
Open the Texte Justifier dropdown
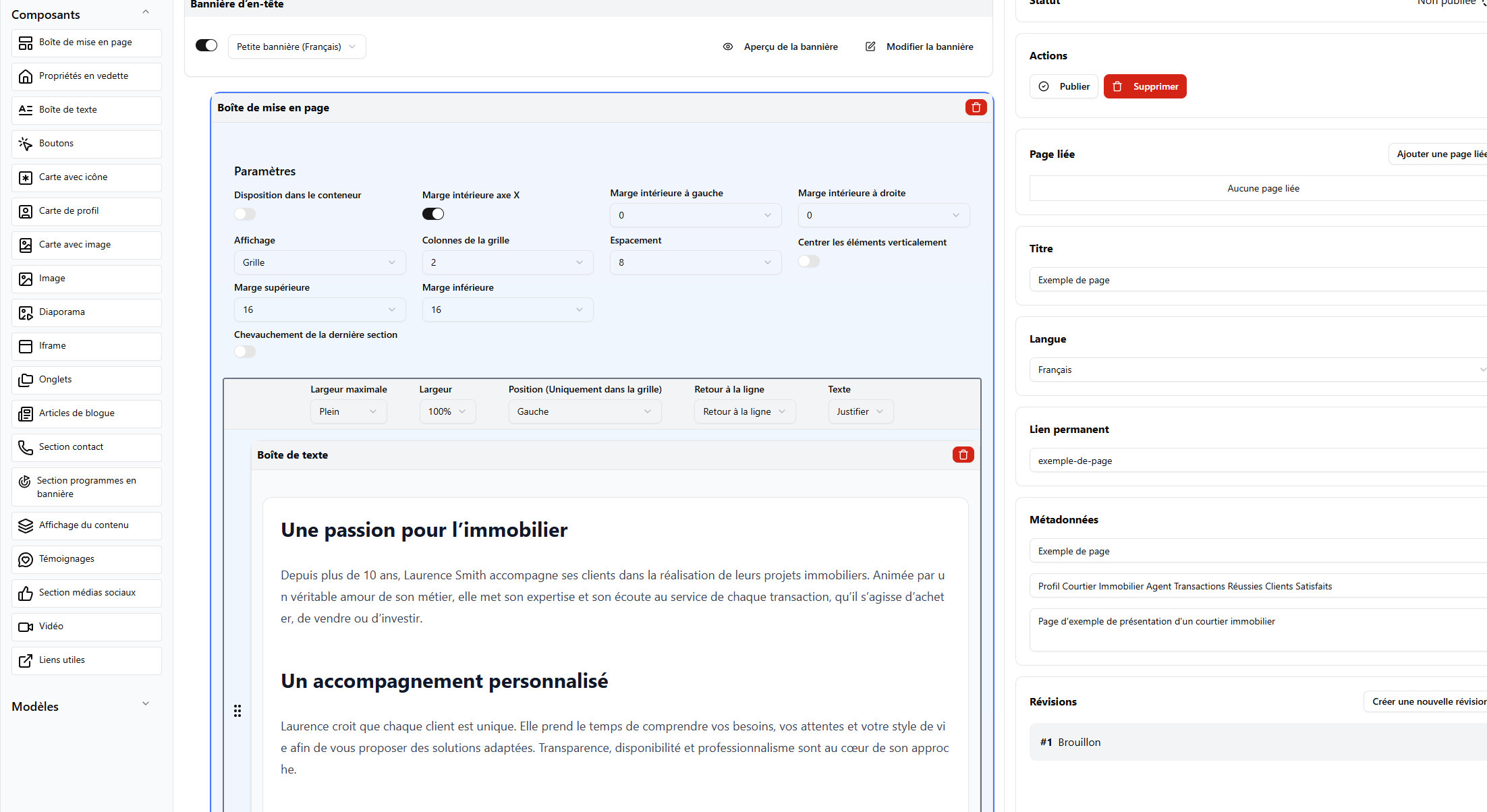coord(861,411)
